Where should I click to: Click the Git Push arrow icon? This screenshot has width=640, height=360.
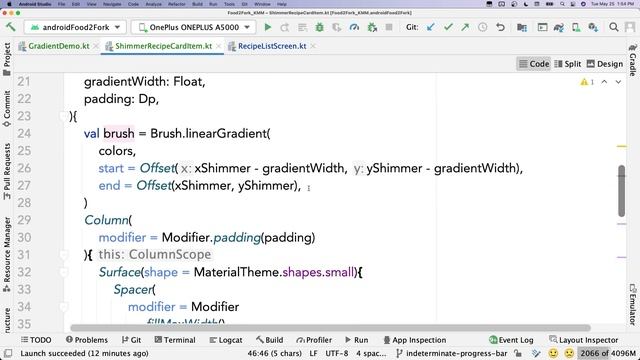point(465,27)
